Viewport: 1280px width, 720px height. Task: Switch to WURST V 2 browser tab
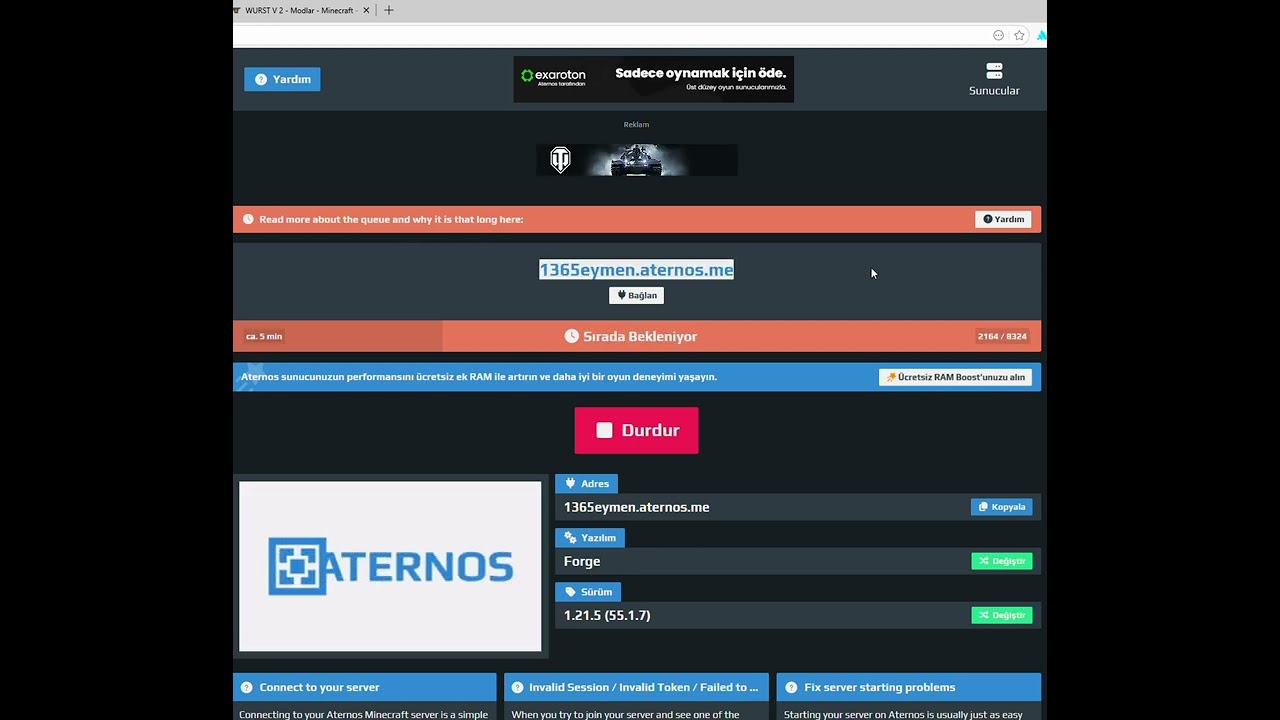299,10
